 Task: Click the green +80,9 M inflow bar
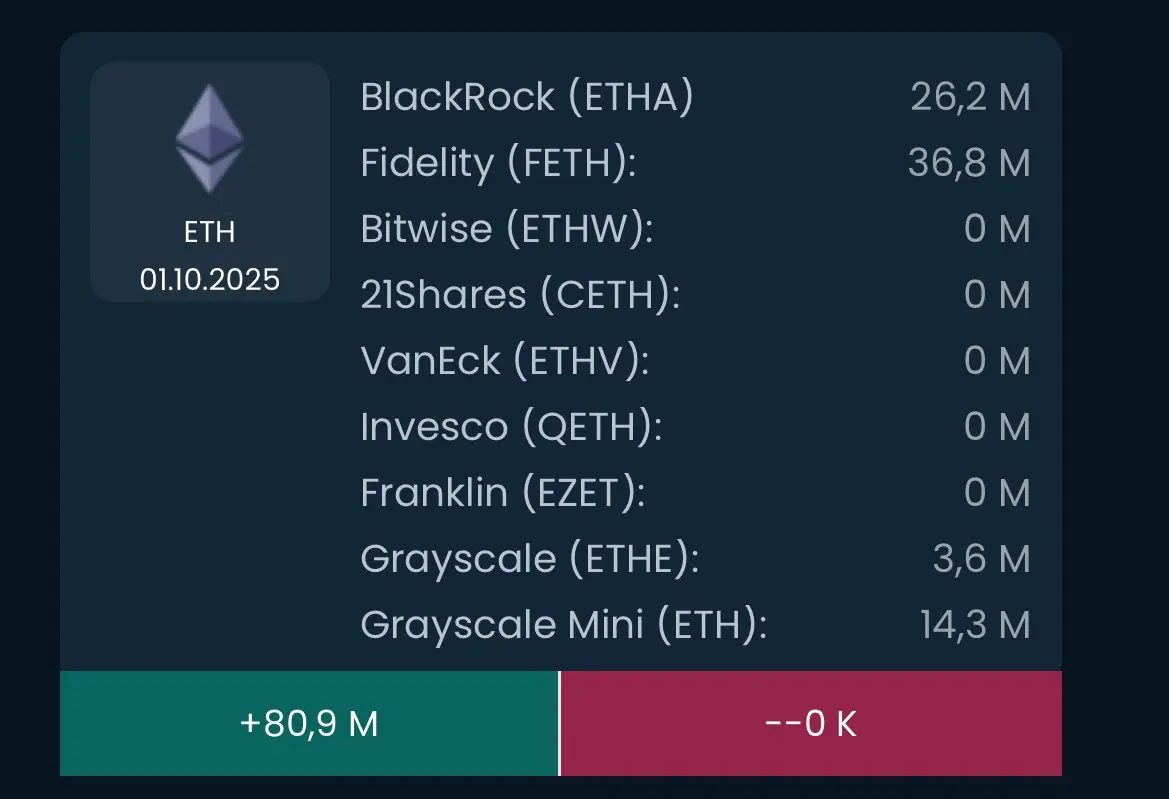pos(309,723)
